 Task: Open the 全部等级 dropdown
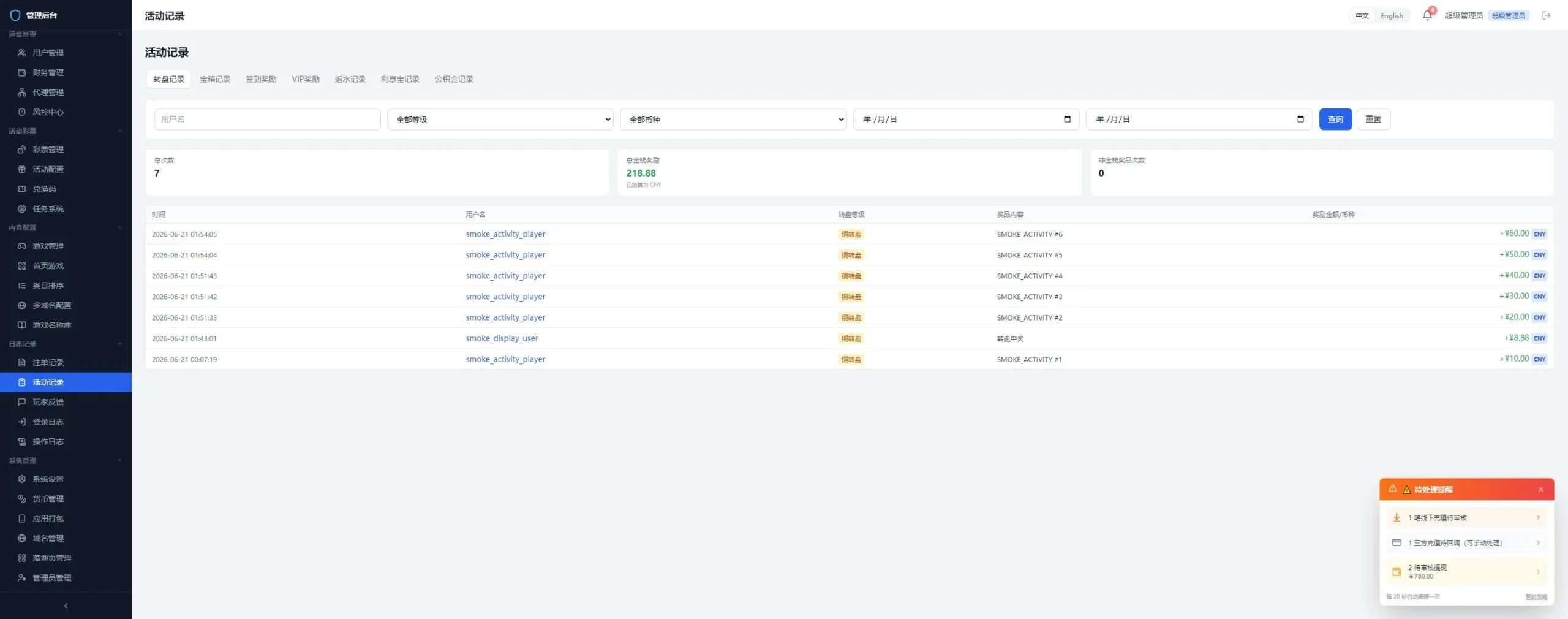pyautogui.click(x=500, y=119)
